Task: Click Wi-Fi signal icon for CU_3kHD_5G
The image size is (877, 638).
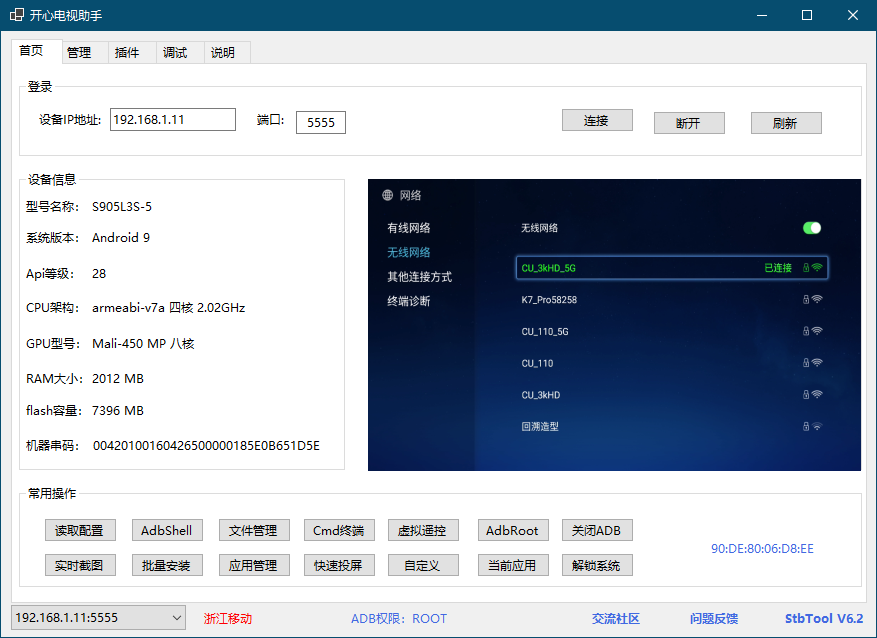Action: (x=817, y=268)
